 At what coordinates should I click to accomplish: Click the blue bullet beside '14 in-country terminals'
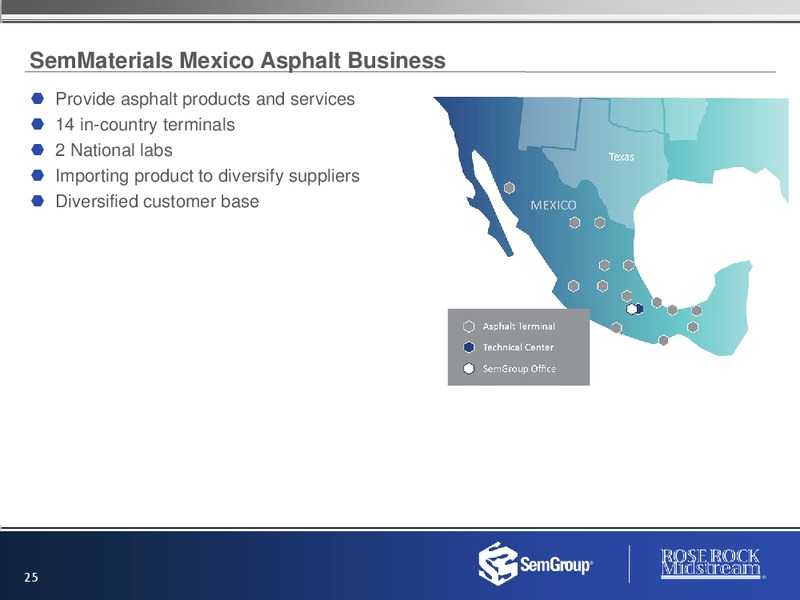tap(38, 124)
